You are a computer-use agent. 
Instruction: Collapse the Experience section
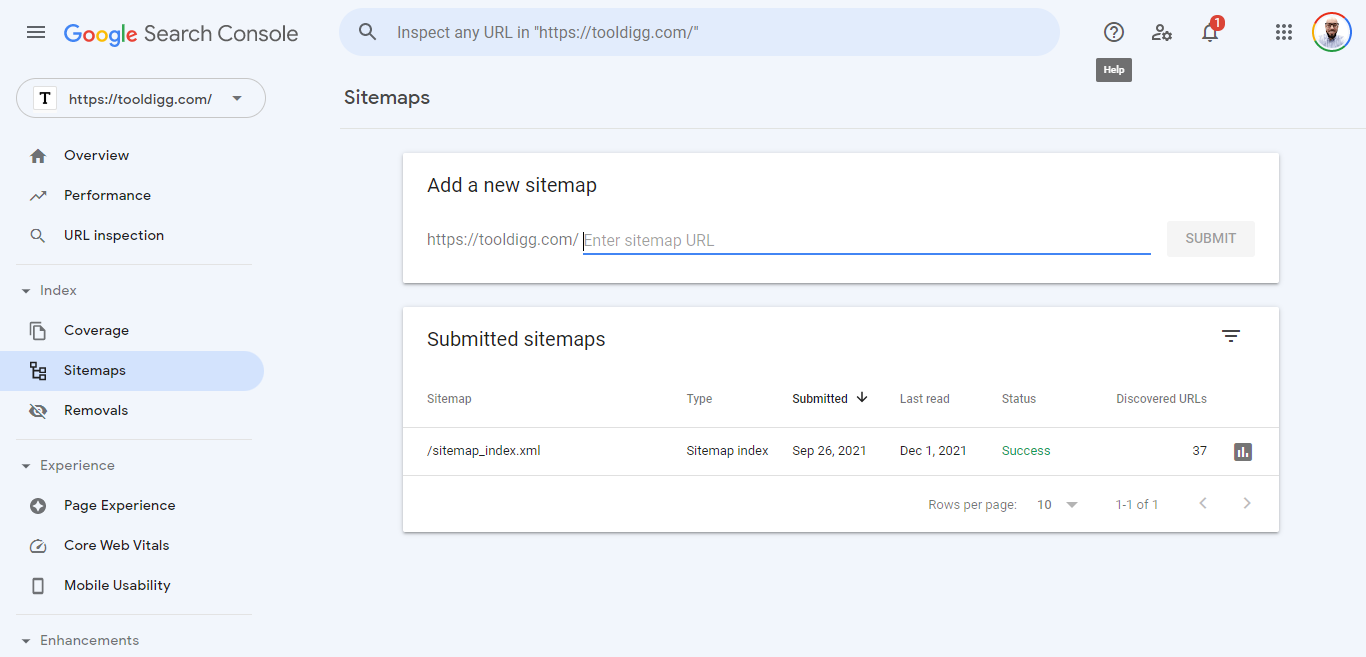(27, 466)
